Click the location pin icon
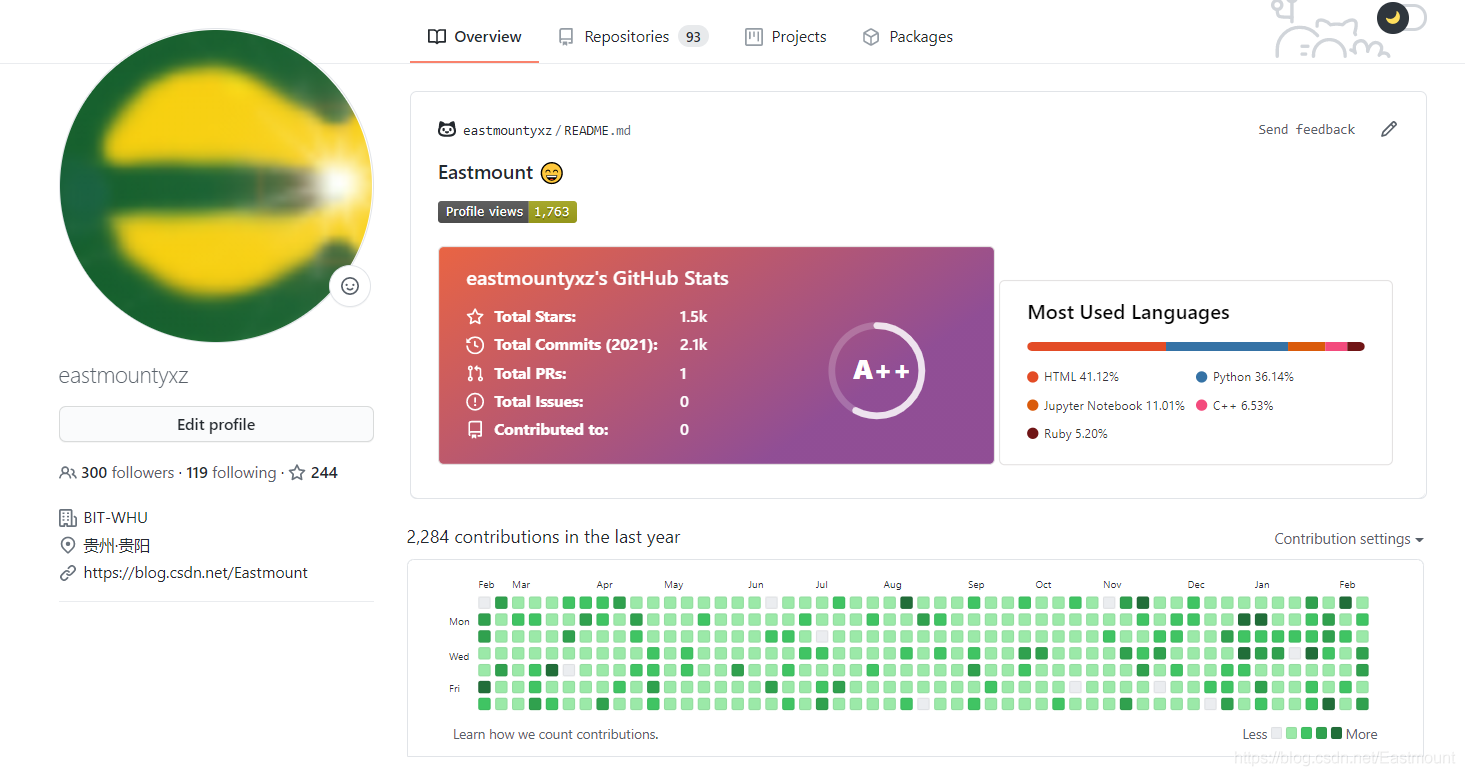The image size is (1465, 776). (67, 546)
